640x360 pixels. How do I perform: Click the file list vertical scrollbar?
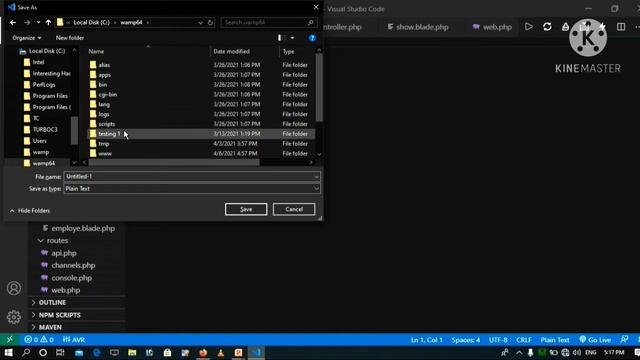coord(319,88)
